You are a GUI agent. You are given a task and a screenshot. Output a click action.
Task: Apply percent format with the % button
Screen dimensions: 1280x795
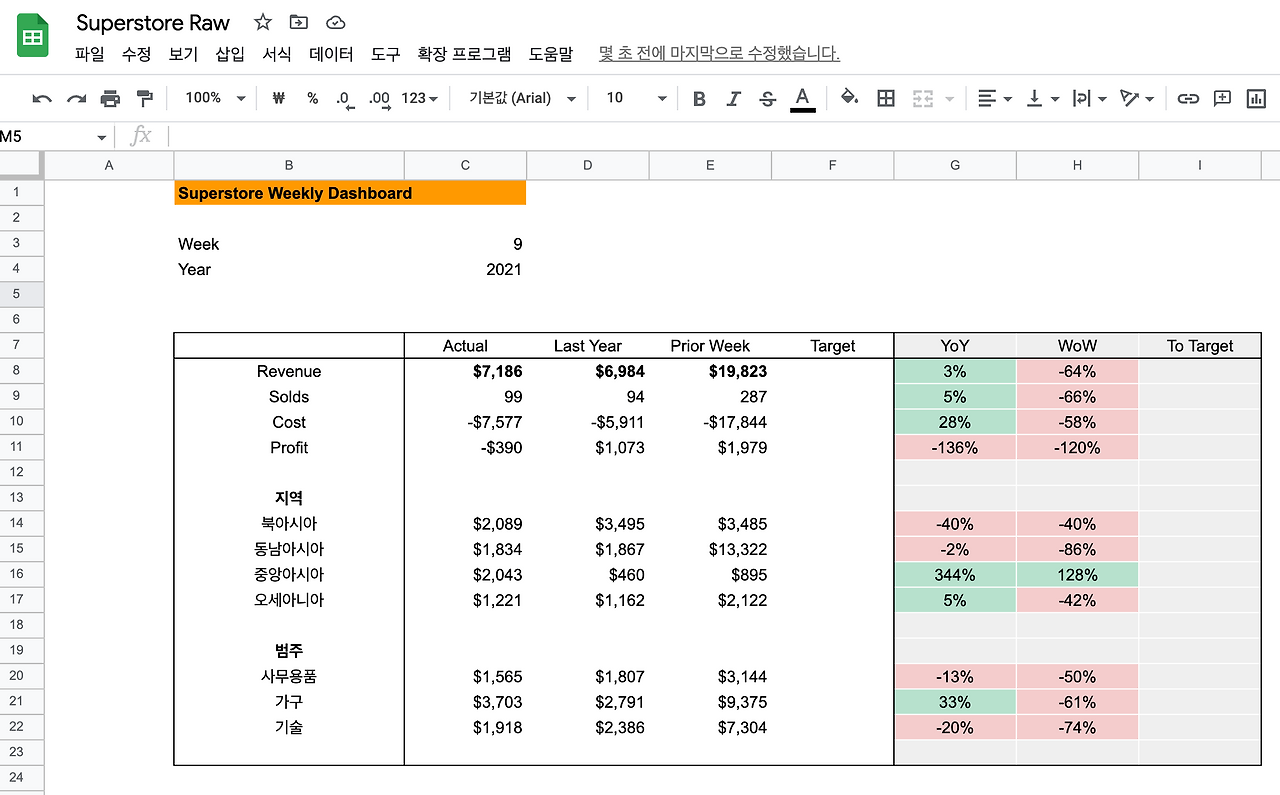pos(312,98)
